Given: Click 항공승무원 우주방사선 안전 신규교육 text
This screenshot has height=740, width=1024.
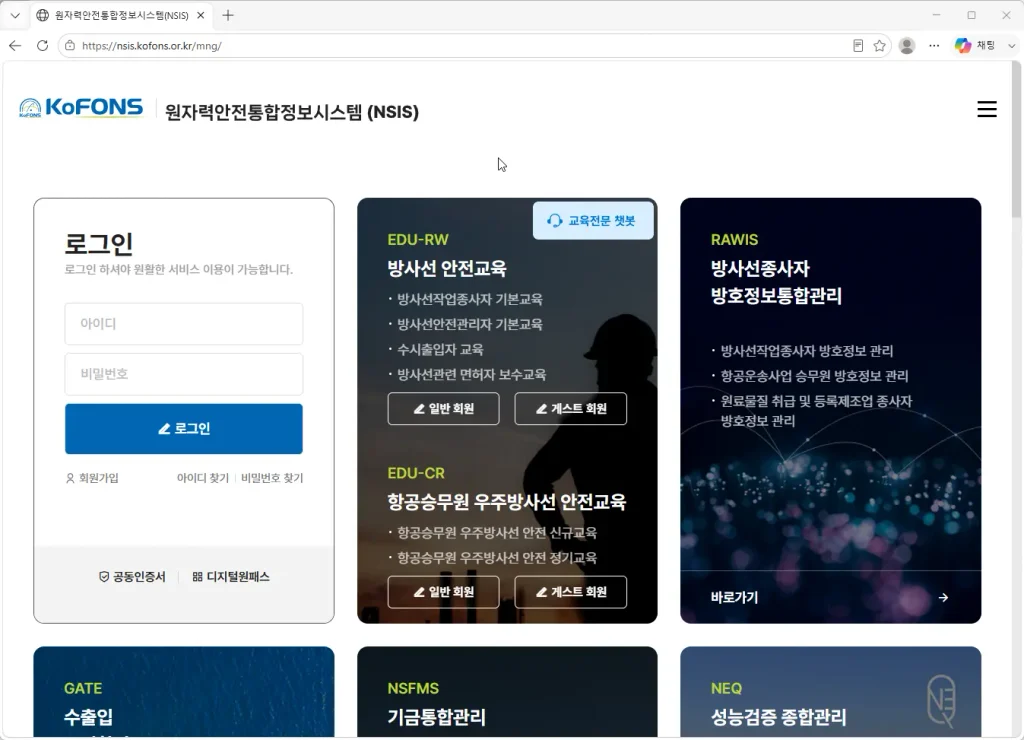Looking at the screenshot, I should point(496,533).
